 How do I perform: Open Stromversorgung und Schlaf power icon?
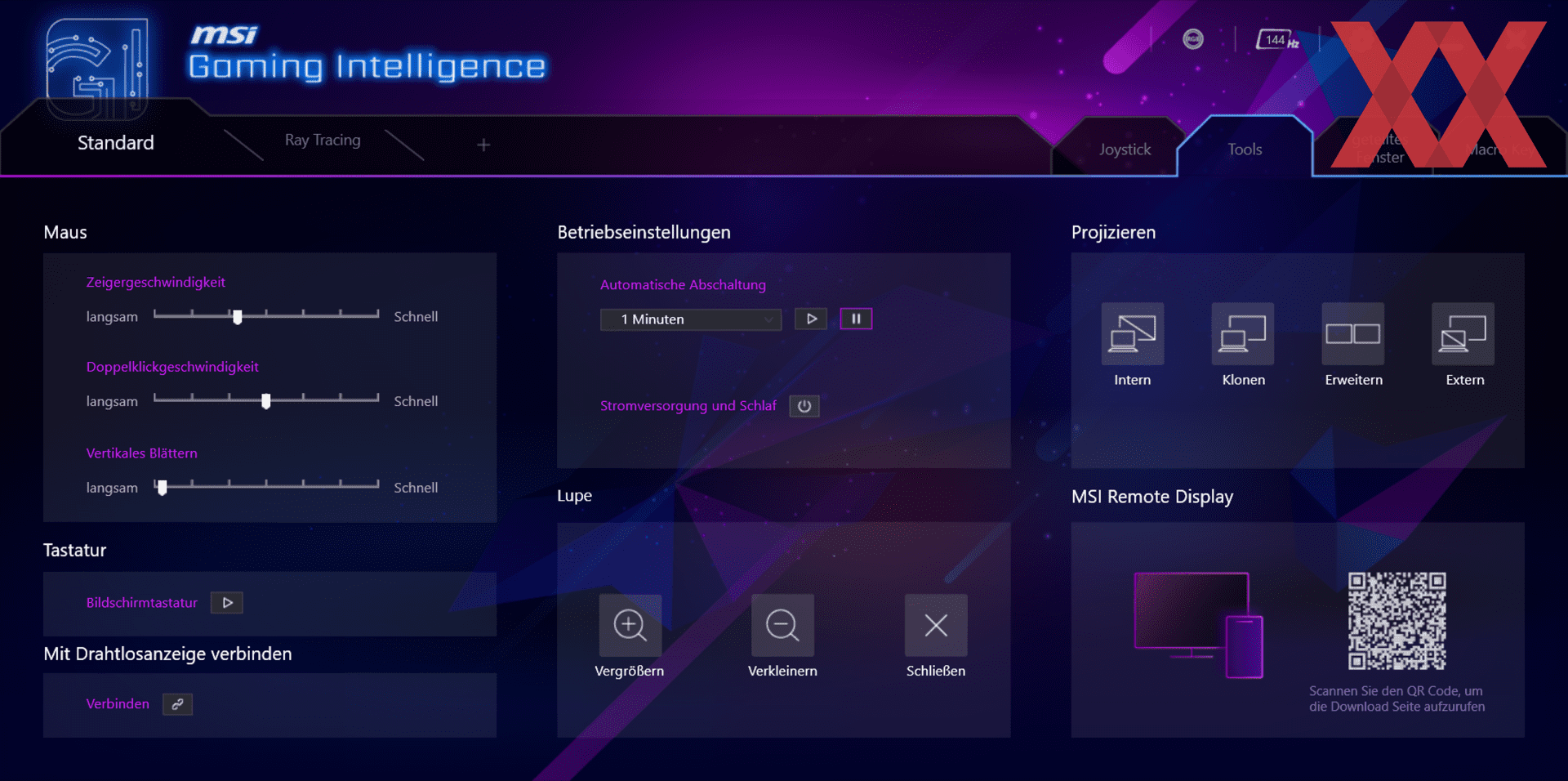pyautogui.click(x=804, y=406)
